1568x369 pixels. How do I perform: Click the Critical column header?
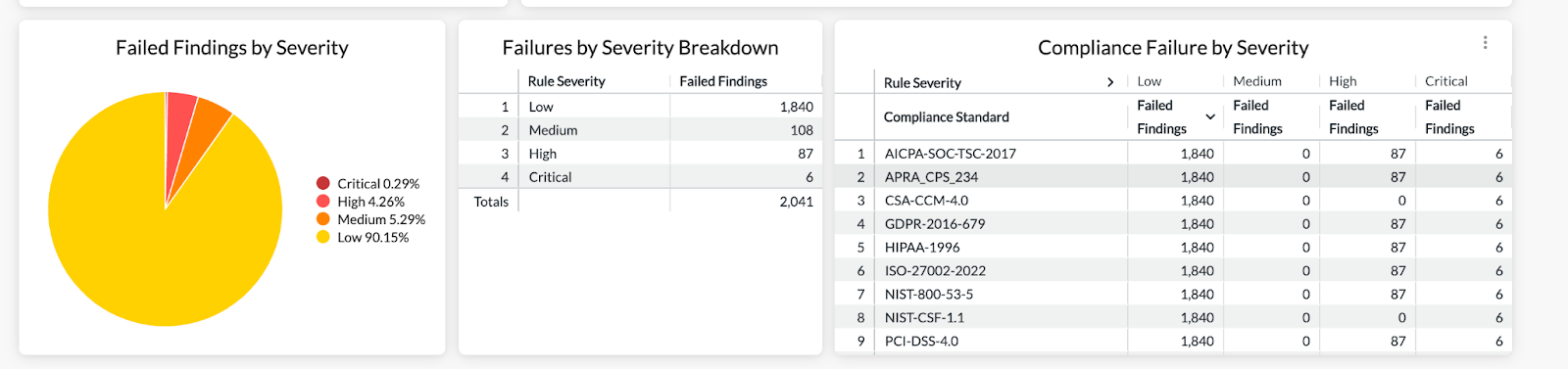point(1445,81)
